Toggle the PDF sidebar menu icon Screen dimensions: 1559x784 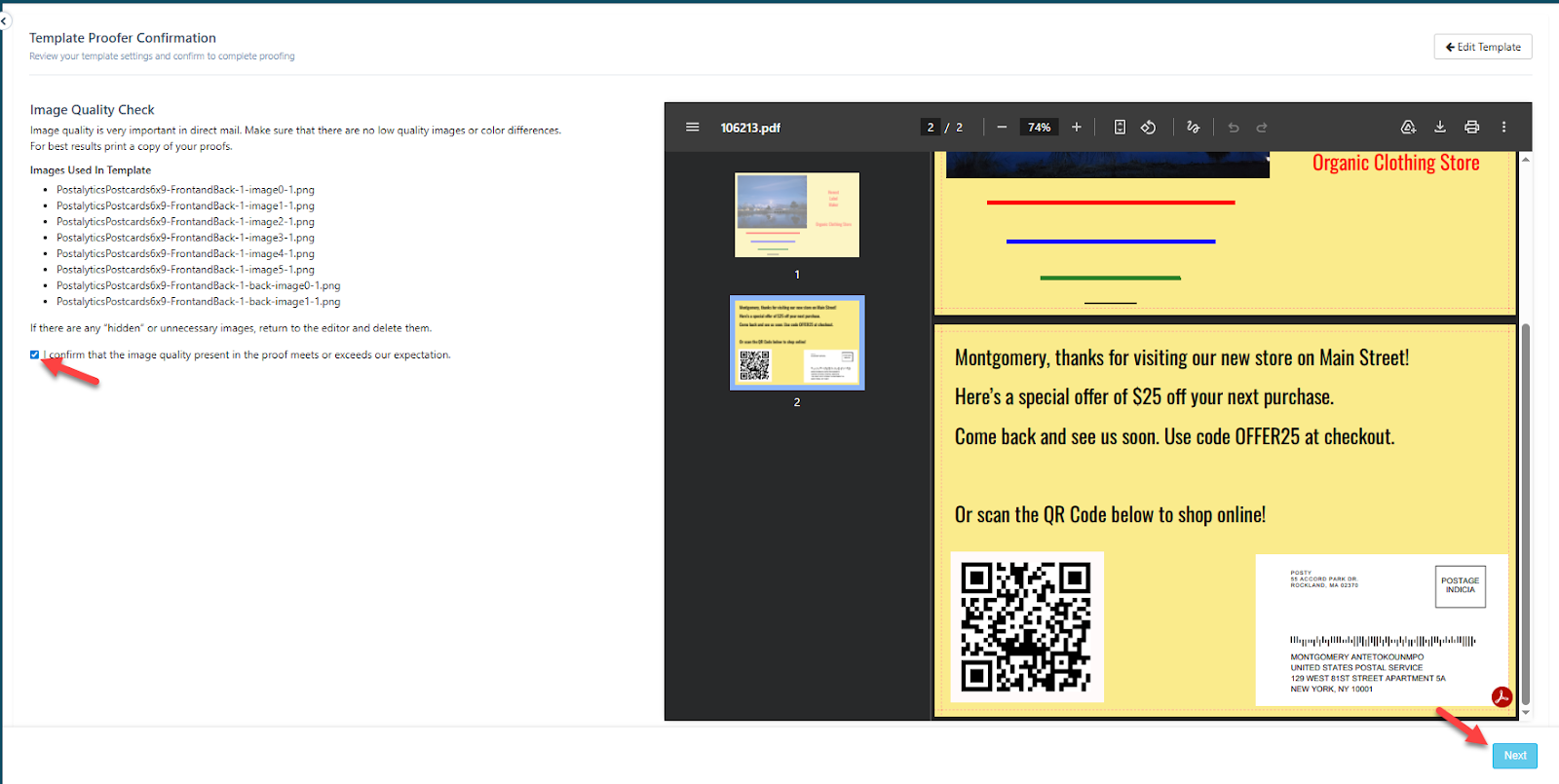[x=693, y=128]
